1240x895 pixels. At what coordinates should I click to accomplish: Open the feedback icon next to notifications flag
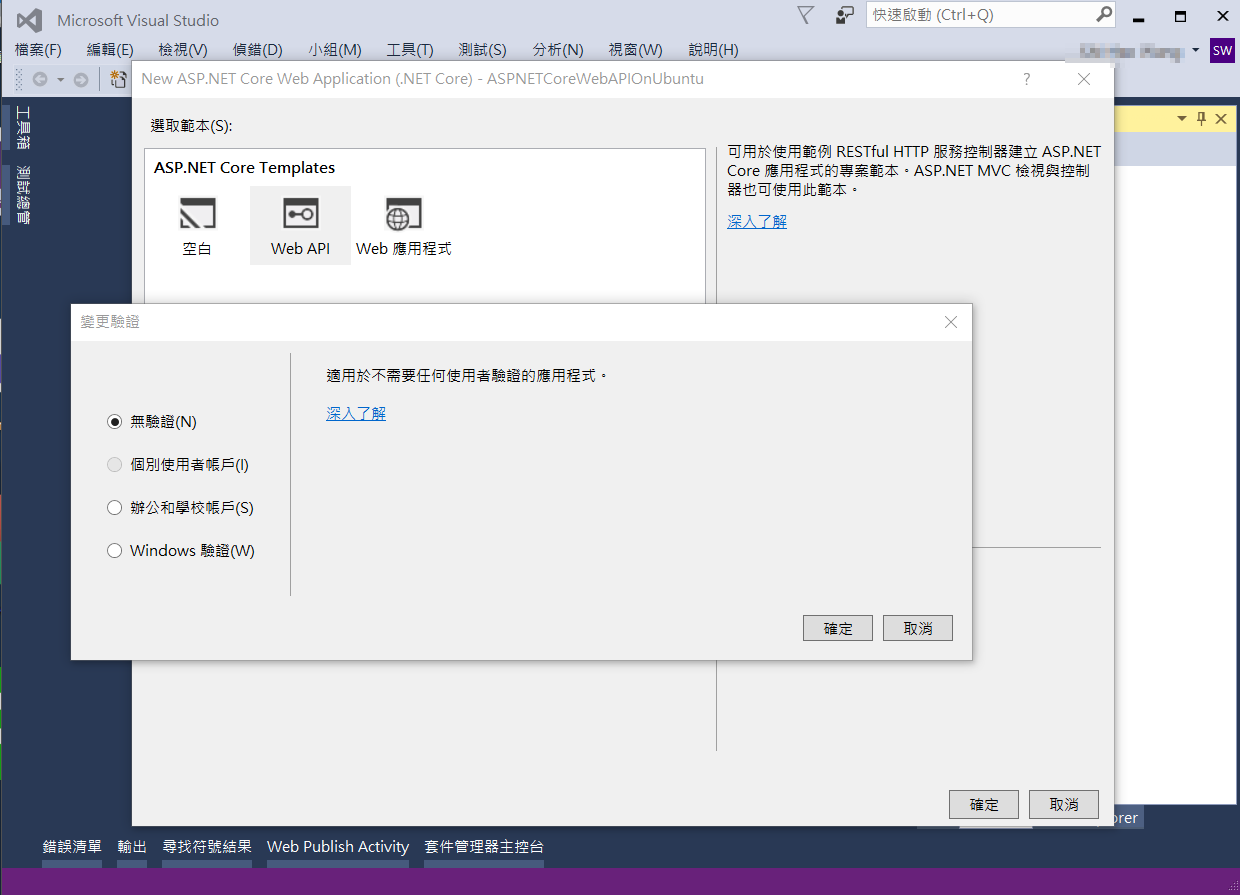pos(846,15)
